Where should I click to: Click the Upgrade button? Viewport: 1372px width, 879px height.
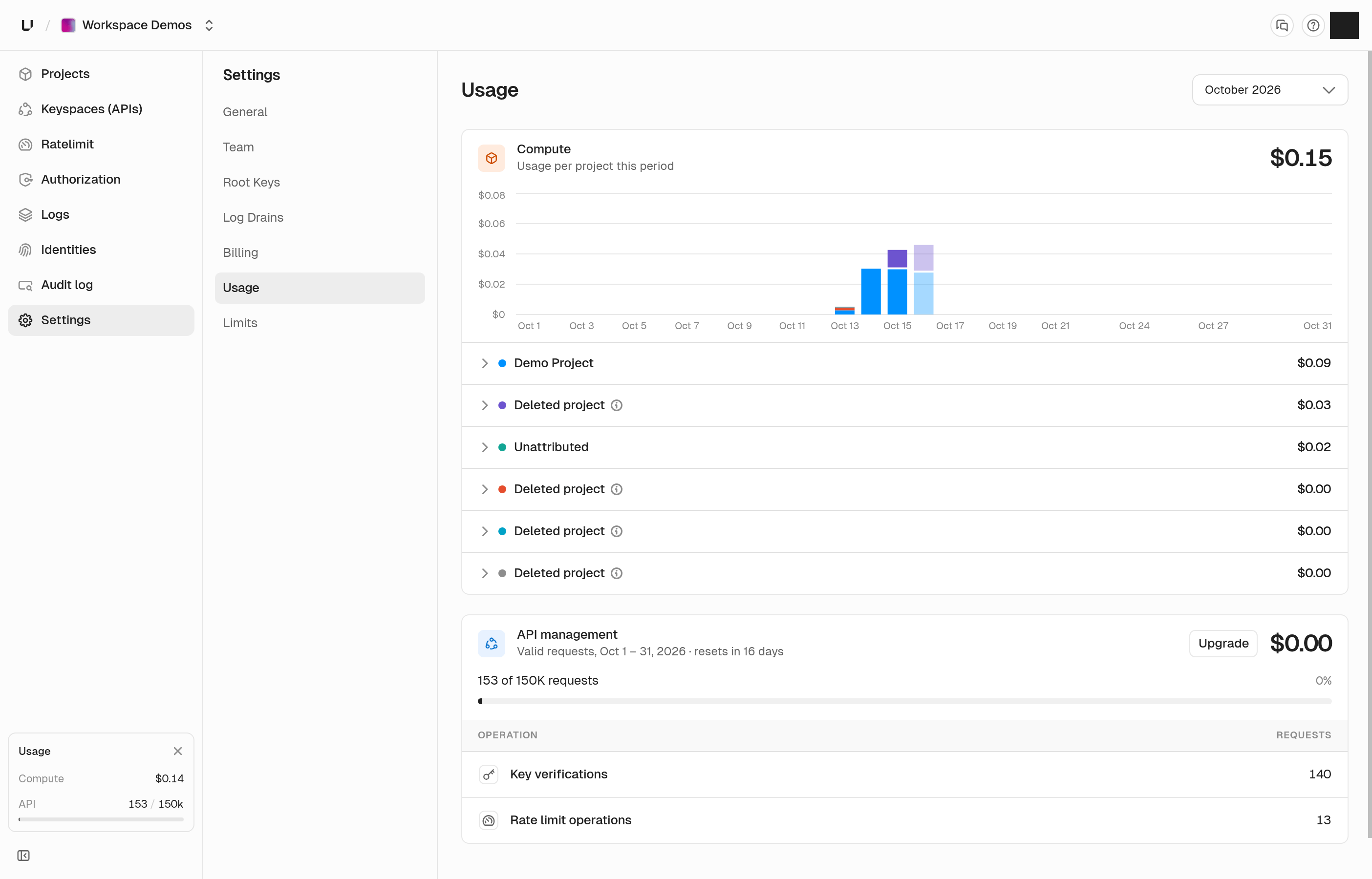point(1223,643)
